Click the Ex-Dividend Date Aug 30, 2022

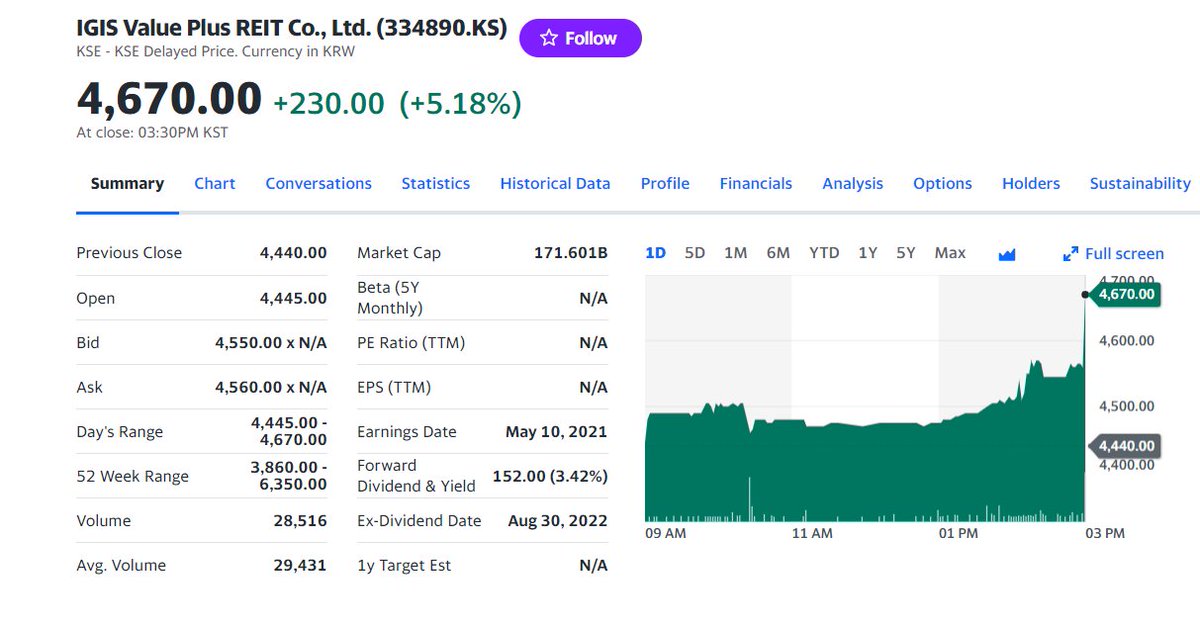(x=556, y=521)
